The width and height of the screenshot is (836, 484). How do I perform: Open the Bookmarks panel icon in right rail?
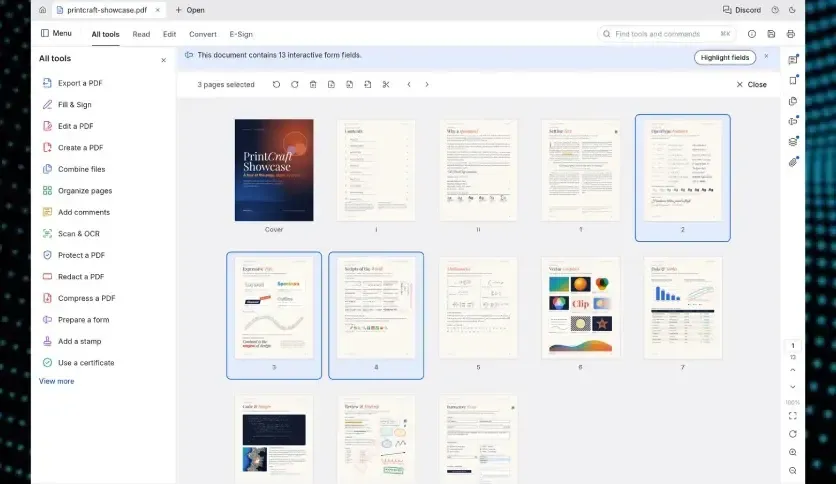click(x=793, y=80)
